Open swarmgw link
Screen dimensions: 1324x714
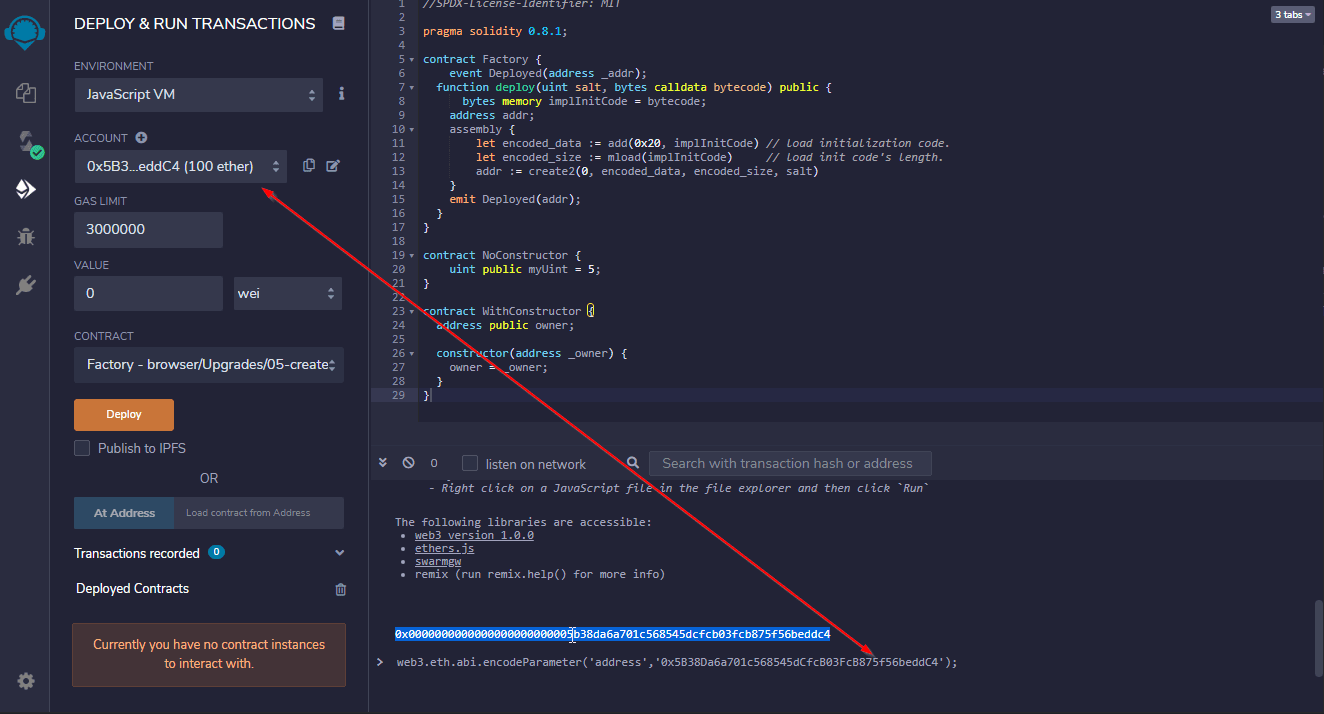pos(438,561)
